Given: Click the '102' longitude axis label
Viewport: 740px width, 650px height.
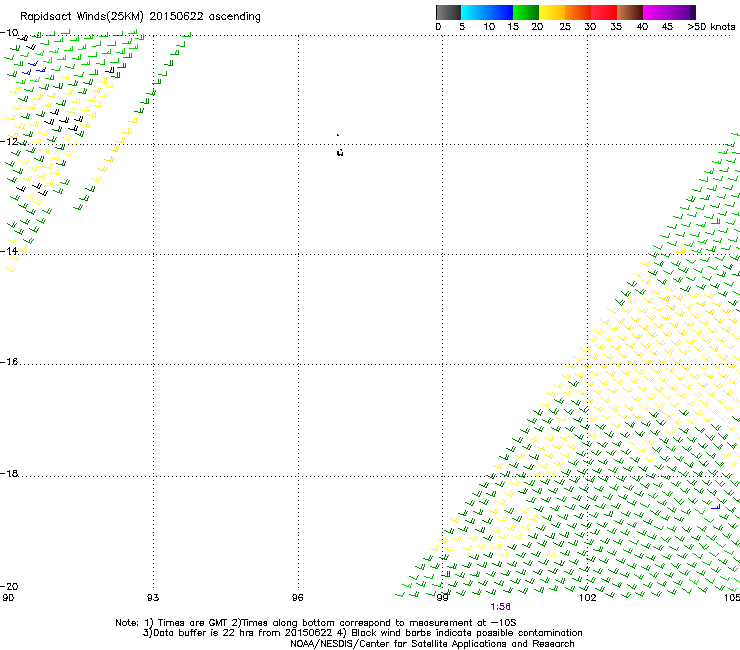Looking at the screenshot, I should pyautogui.click(x=588, y=598).
